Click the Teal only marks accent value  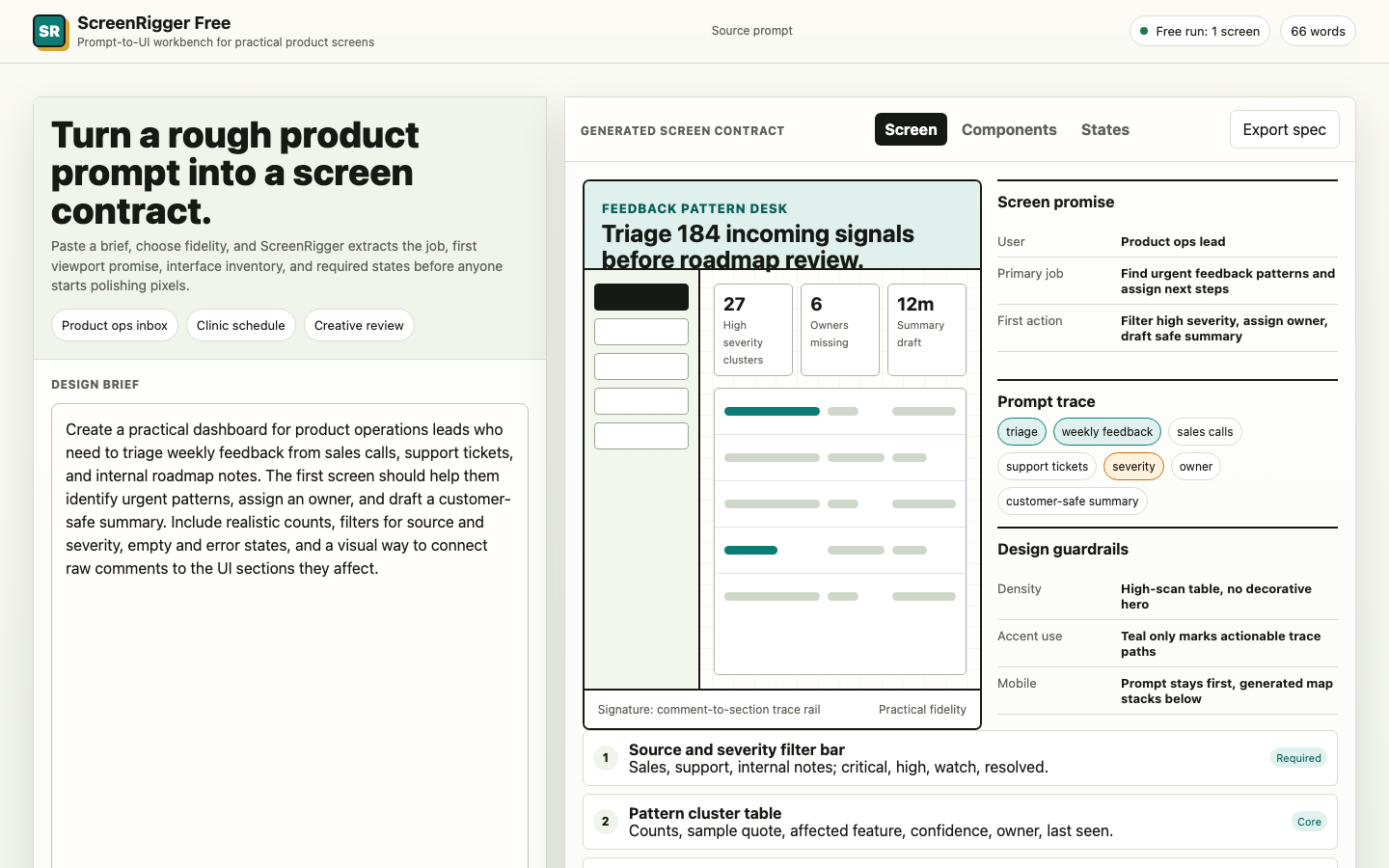[x=1220, y=644]
